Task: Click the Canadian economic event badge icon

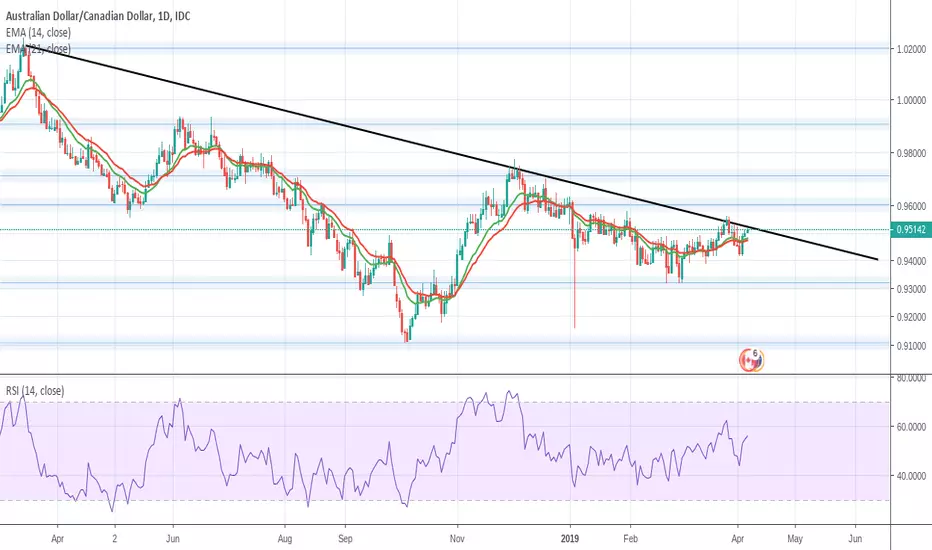Action: 751,360
